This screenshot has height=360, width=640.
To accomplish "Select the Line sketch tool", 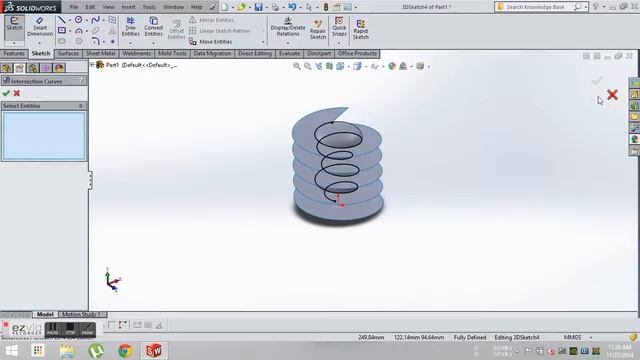I will [x=62, y=20].
